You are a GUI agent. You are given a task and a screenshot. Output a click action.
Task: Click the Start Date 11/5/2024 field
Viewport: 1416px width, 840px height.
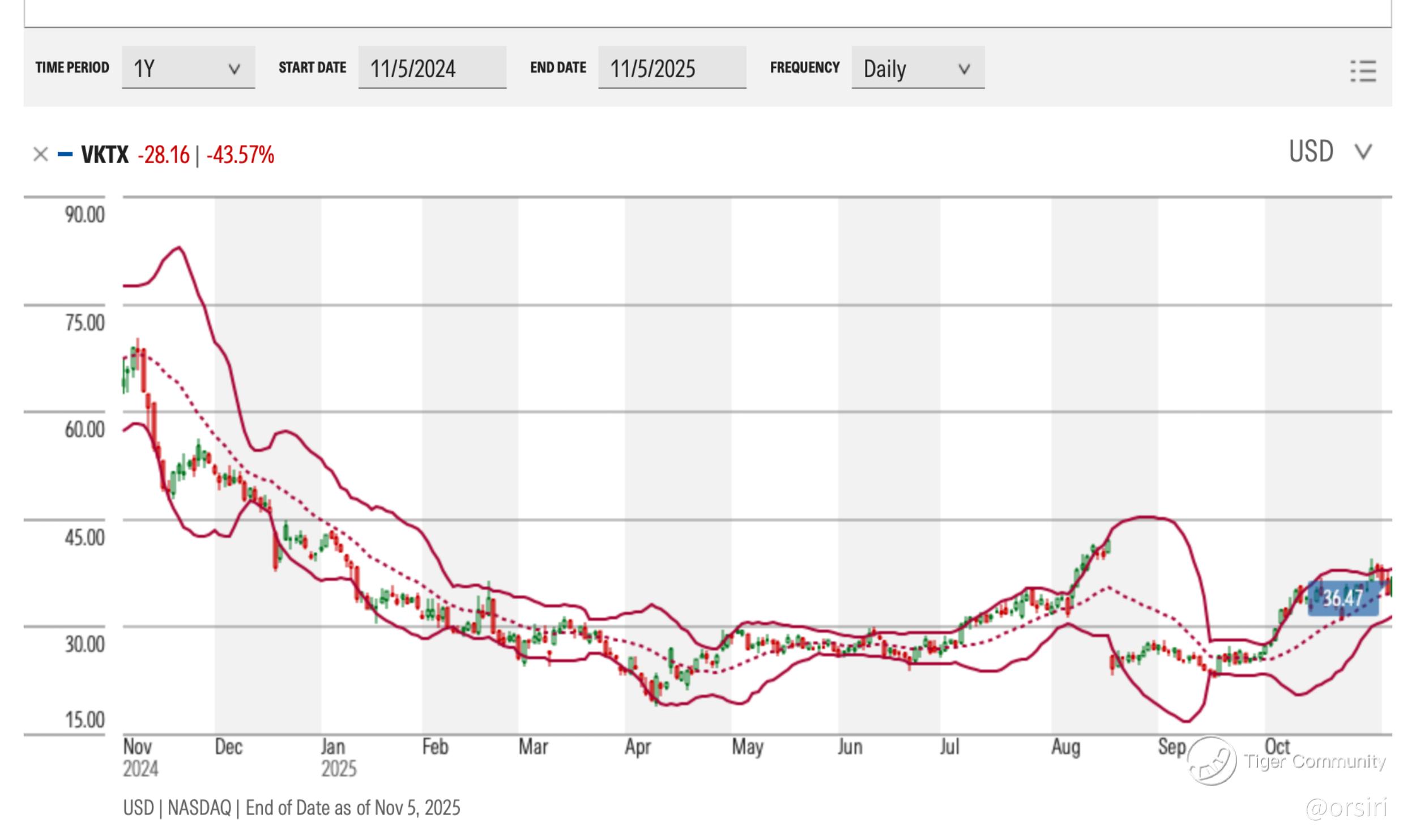tap(432, 68)
